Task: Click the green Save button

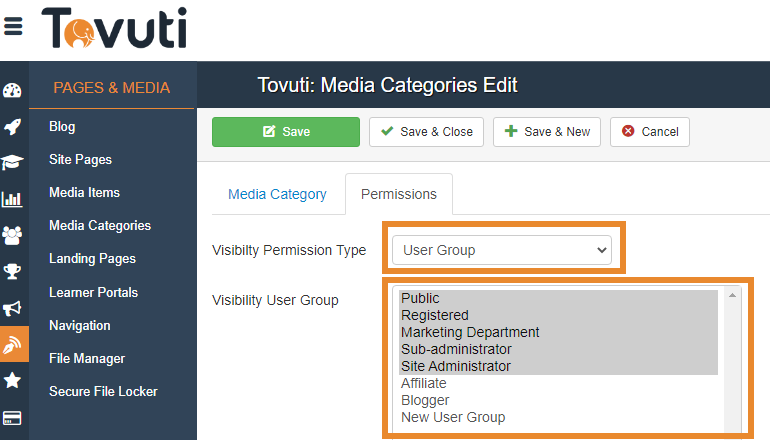Action: [x=285, y=132]
